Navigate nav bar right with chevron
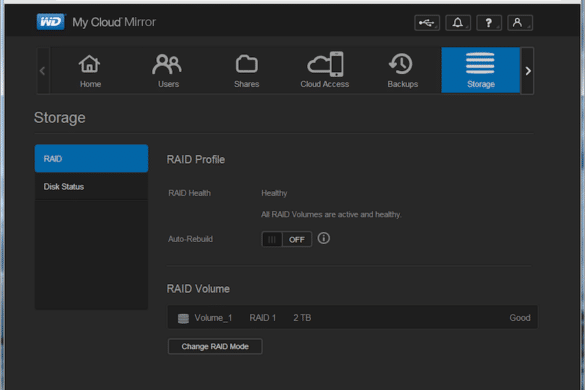Screen dimensions: 585x390 tap(528, 71)
